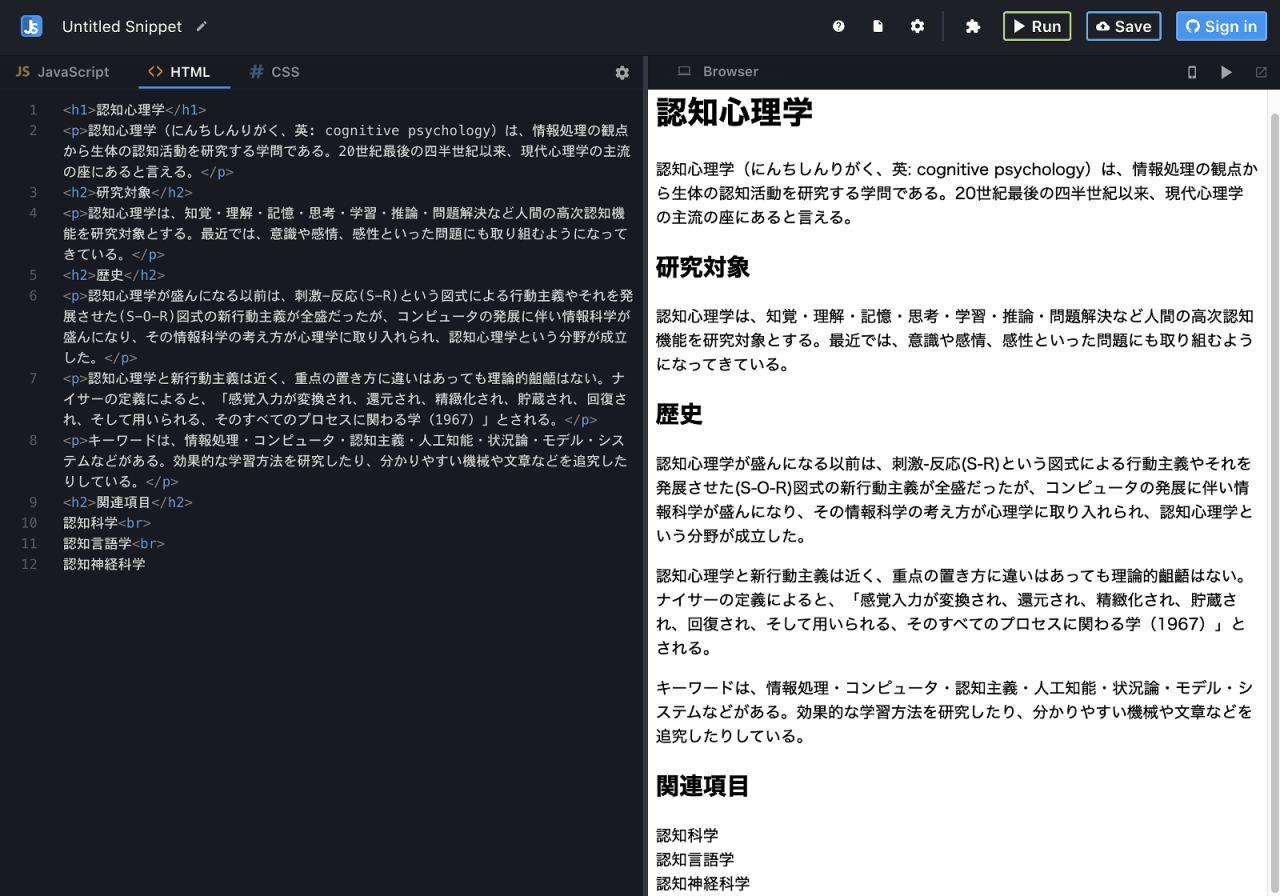This screenshot has height=896, width=1280.
Task: Switch to the JavaScript tab
Action: (63, 71)
